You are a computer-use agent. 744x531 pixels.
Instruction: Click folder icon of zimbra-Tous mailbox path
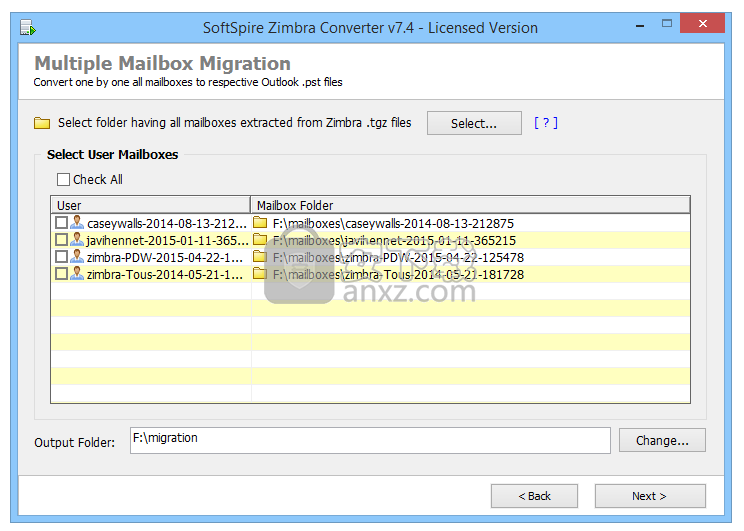pyautogui.click(x=260, y=274)
